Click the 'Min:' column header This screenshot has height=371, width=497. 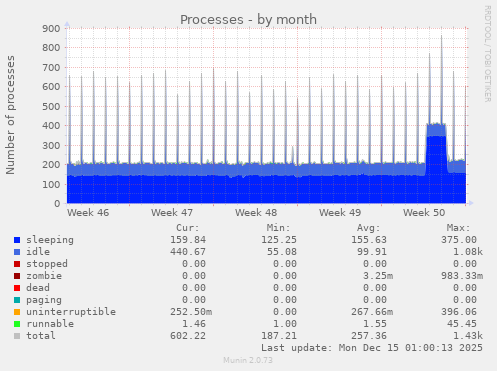pyautogui.click(x=278, y=228)
